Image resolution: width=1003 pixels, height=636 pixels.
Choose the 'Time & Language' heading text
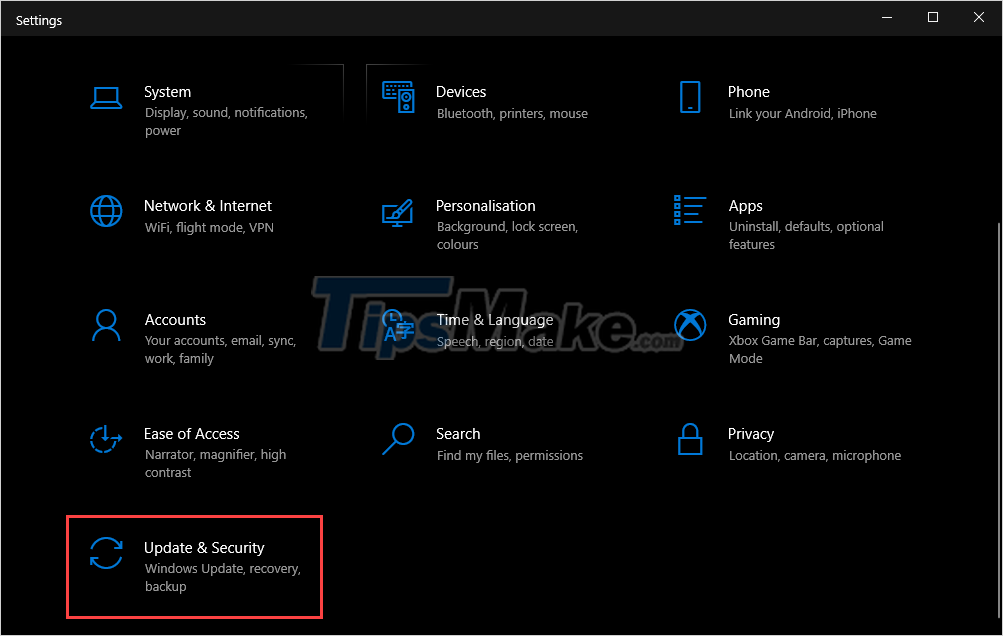[495, 320]
